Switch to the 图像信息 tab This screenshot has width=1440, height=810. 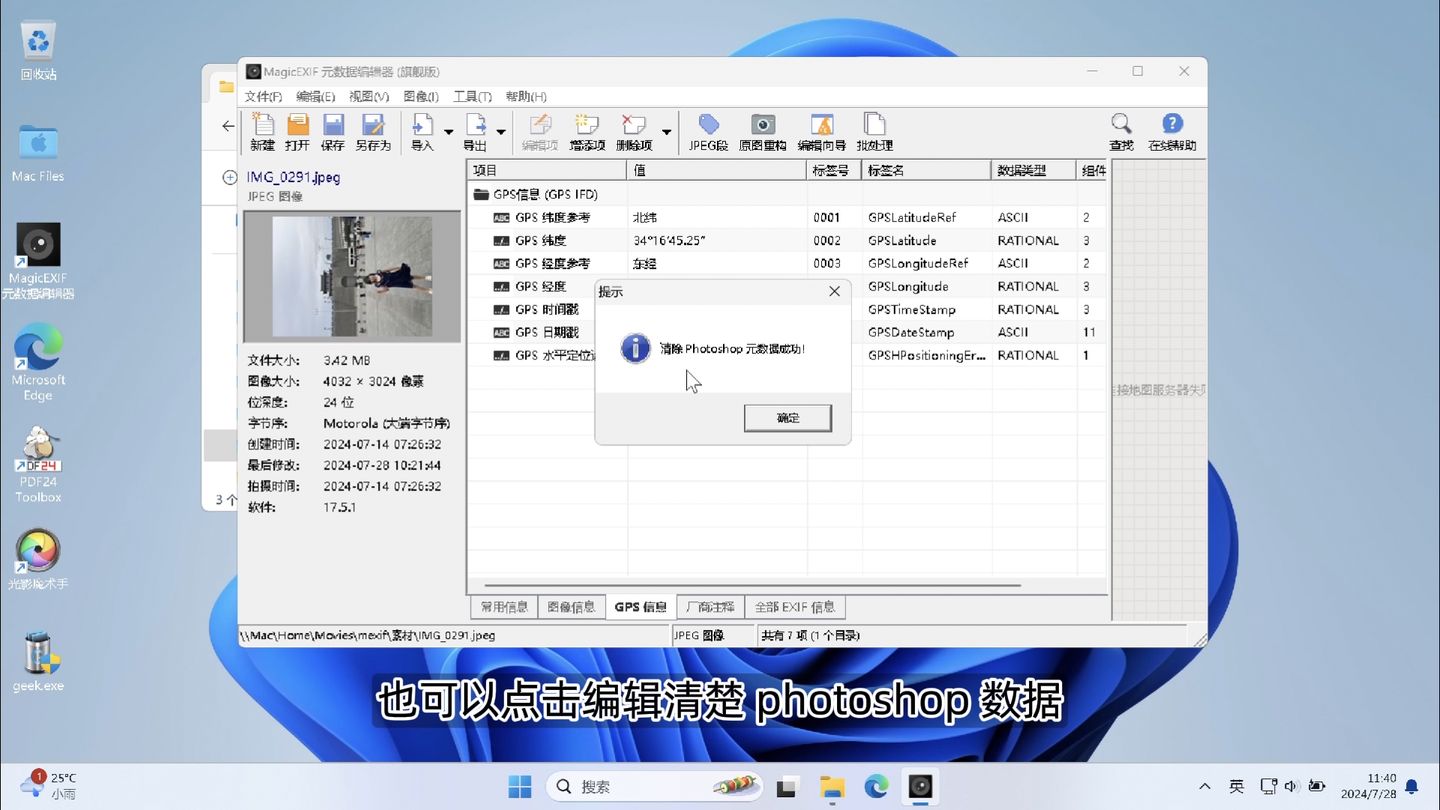click(x=571, y=607)
